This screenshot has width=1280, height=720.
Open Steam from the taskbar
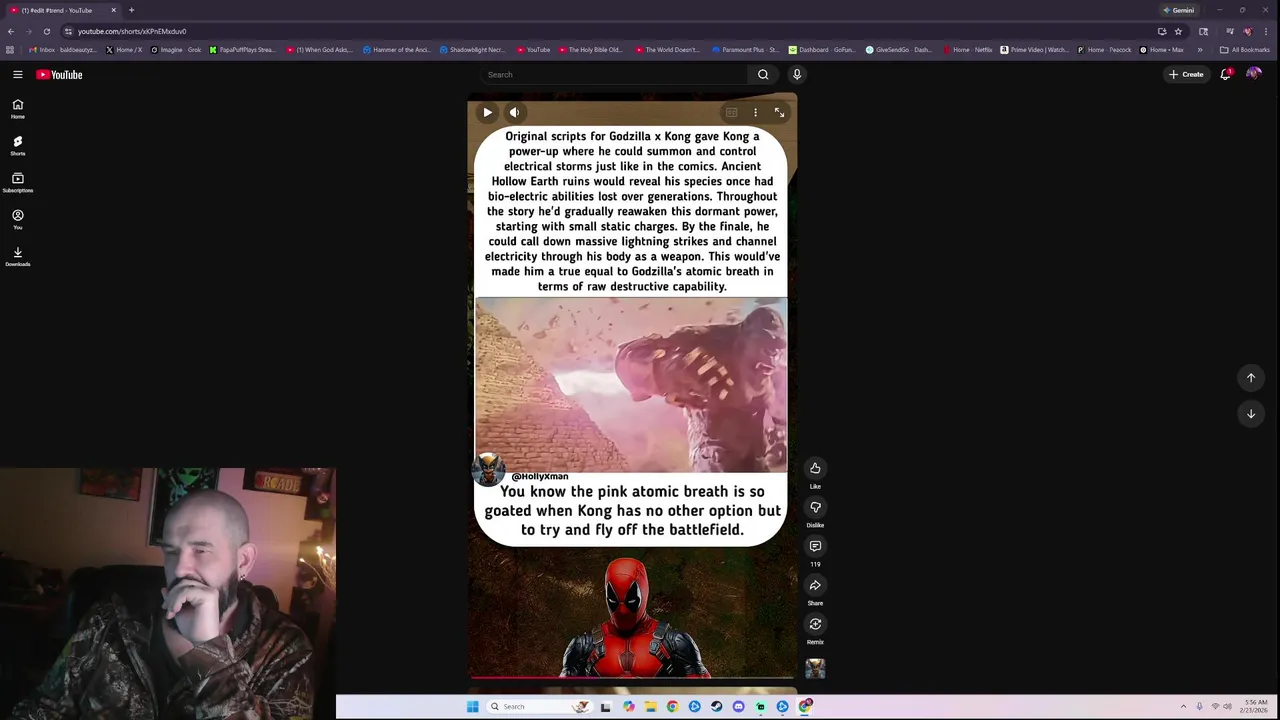click(716, 707)
